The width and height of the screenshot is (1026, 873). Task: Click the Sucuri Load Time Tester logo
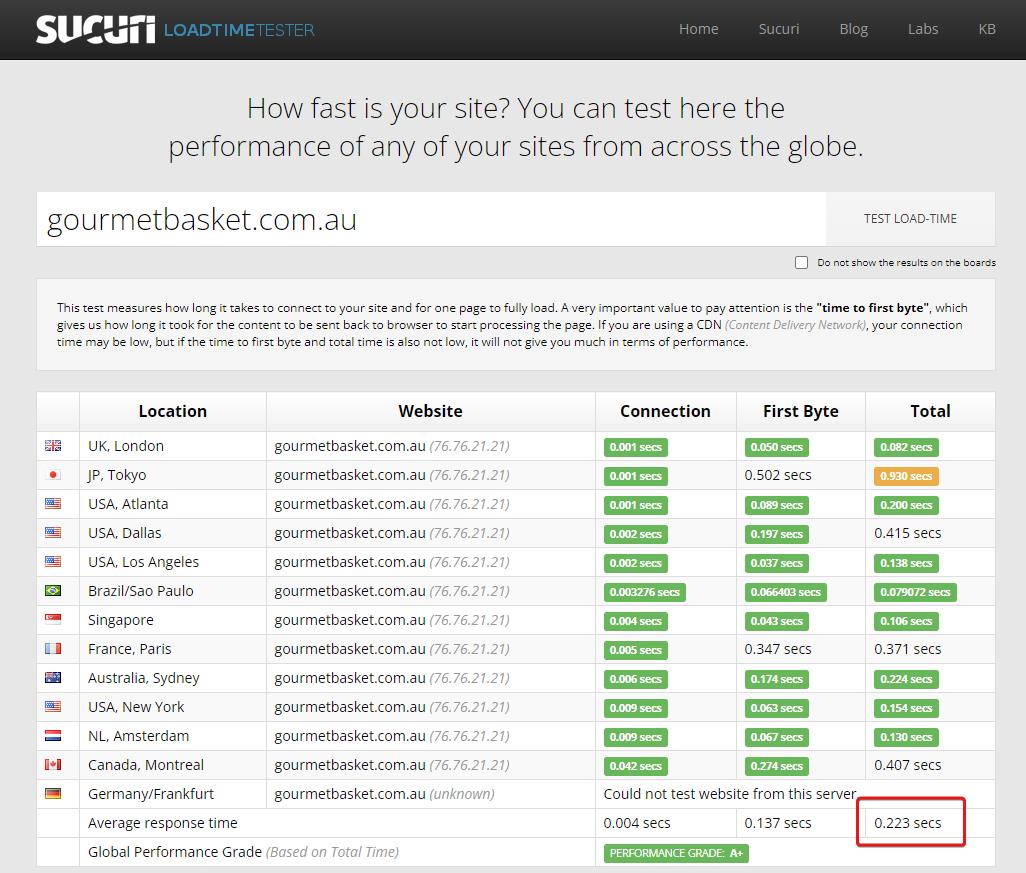pos(175,29)
